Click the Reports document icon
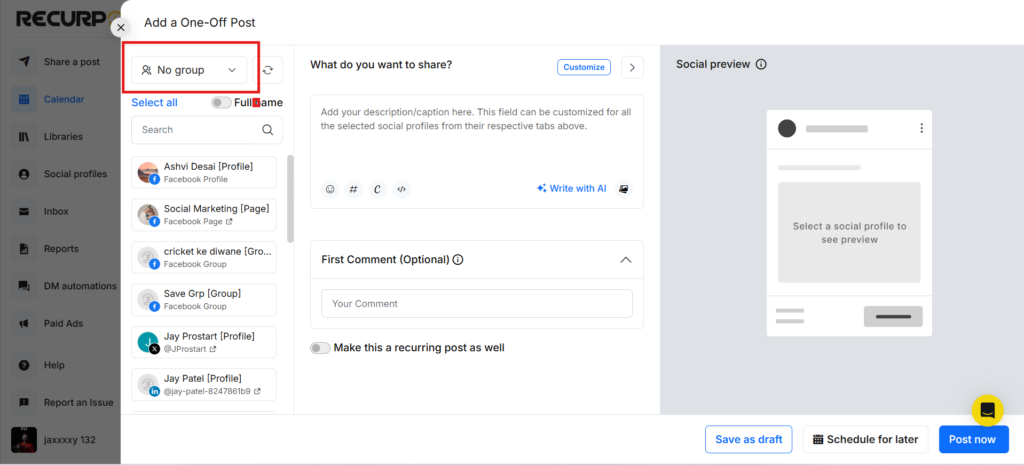This screenshot has width=1024, height=465. 24,249
